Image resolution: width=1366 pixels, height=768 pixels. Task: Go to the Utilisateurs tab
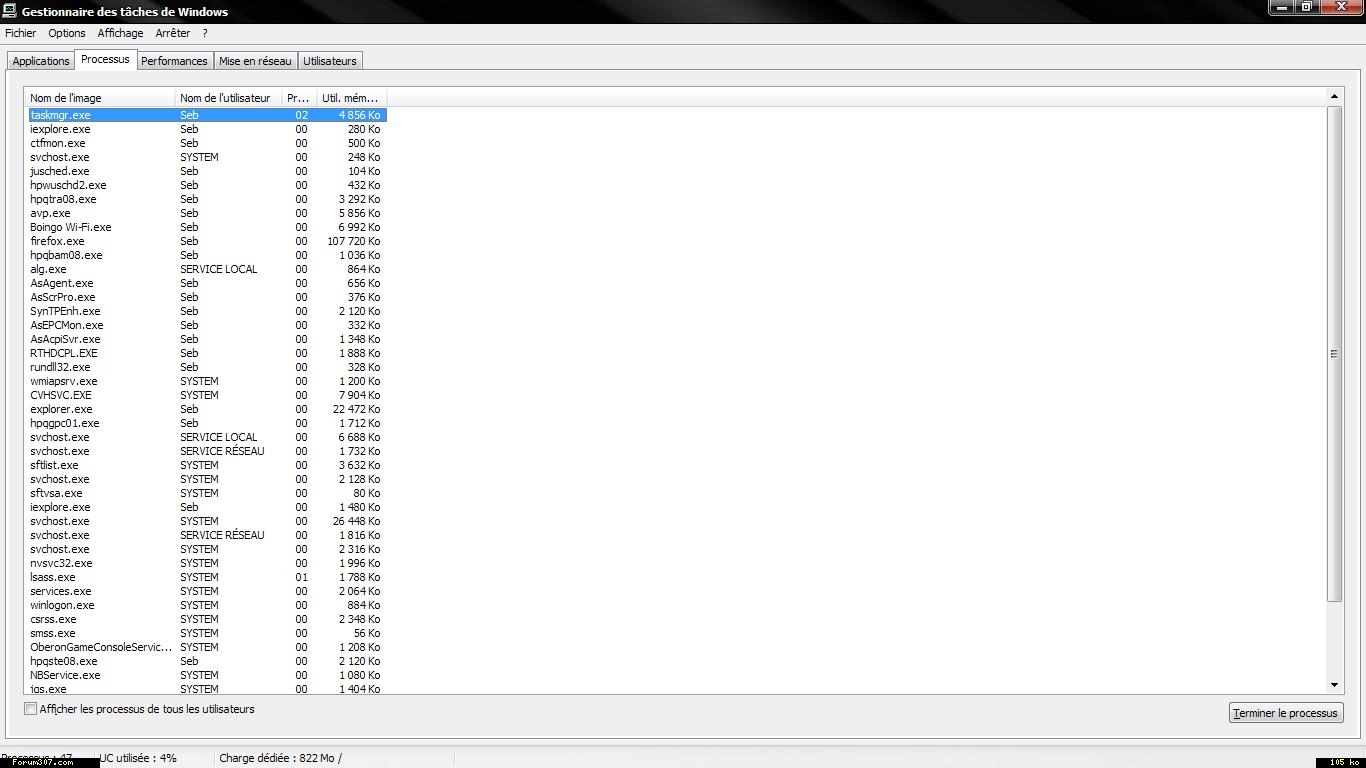(329, 61)
